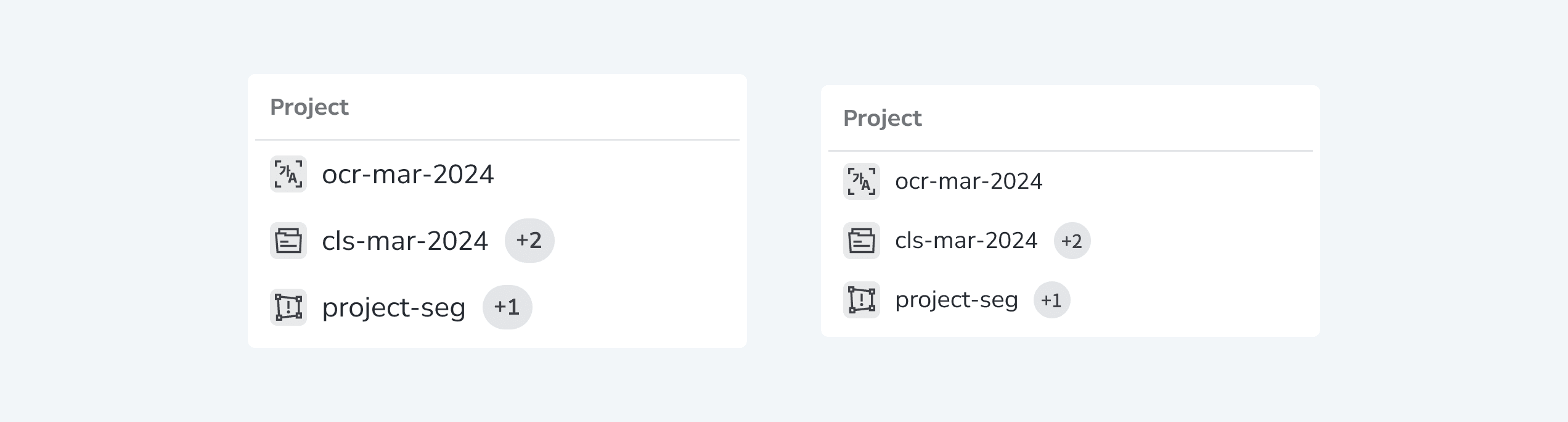
Task: Expand the +1 badge in the compact panel
Action: (1052, 300)
